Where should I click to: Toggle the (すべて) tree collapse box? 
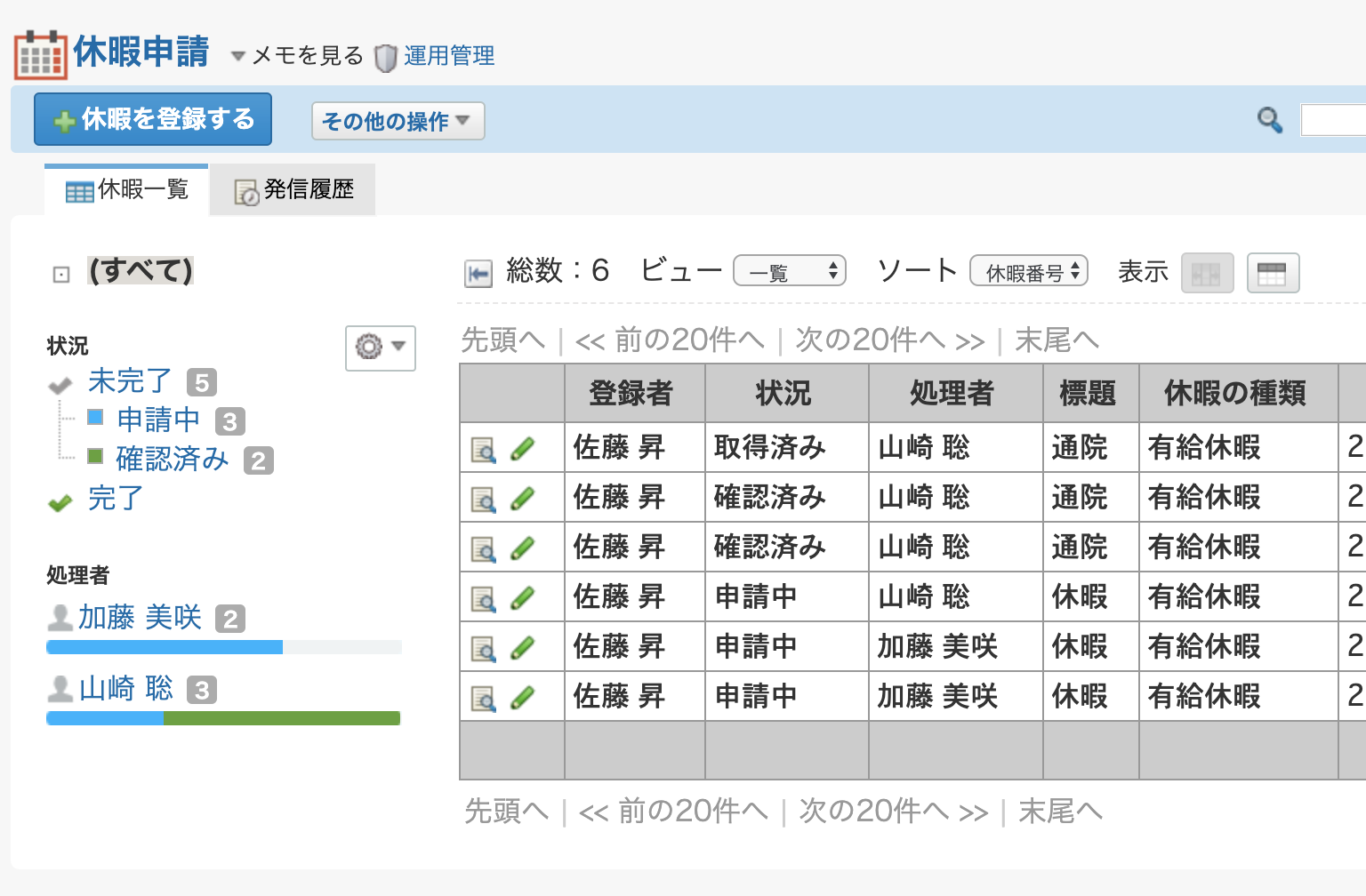pos(61,275)
